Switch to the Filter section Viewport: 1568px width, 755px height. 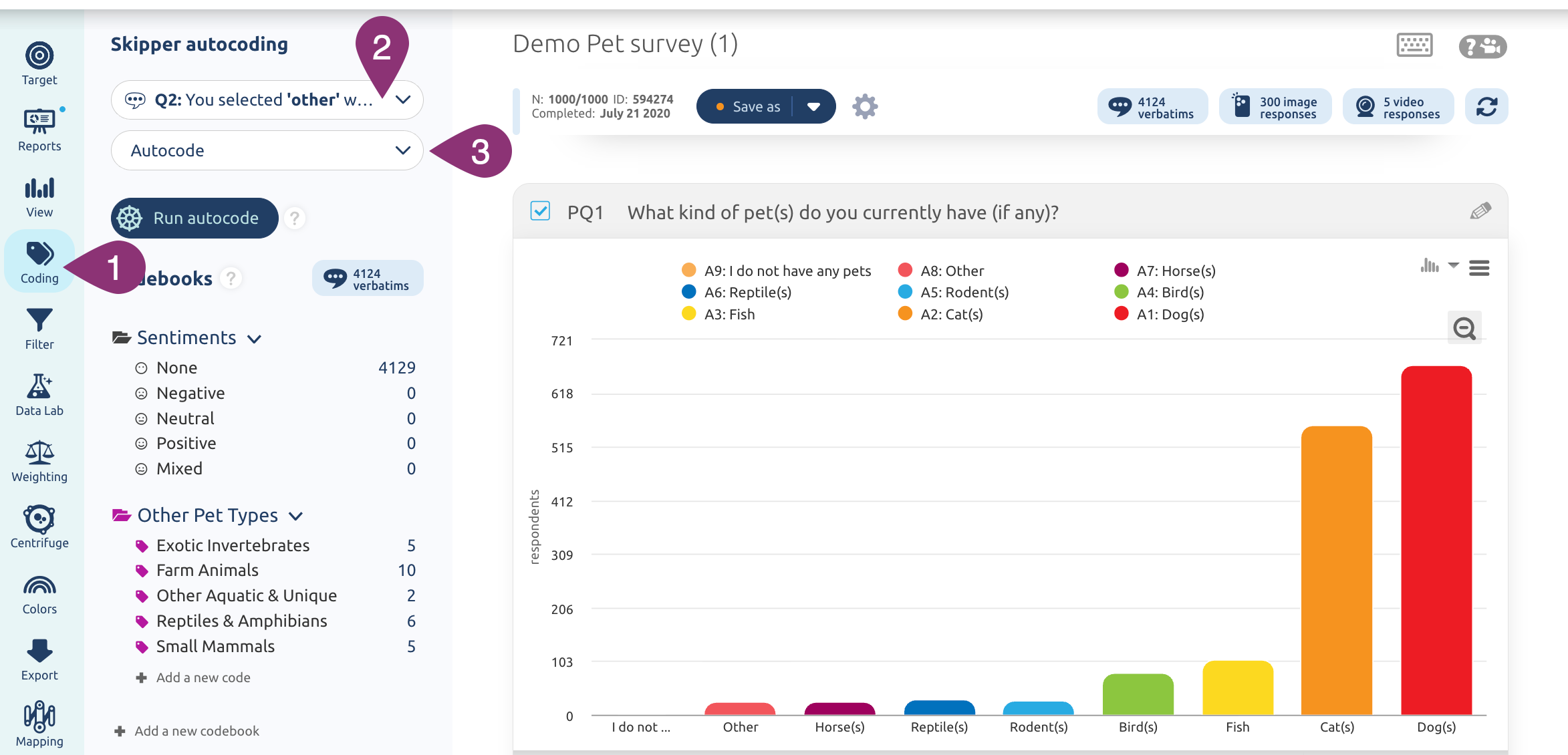39,328
